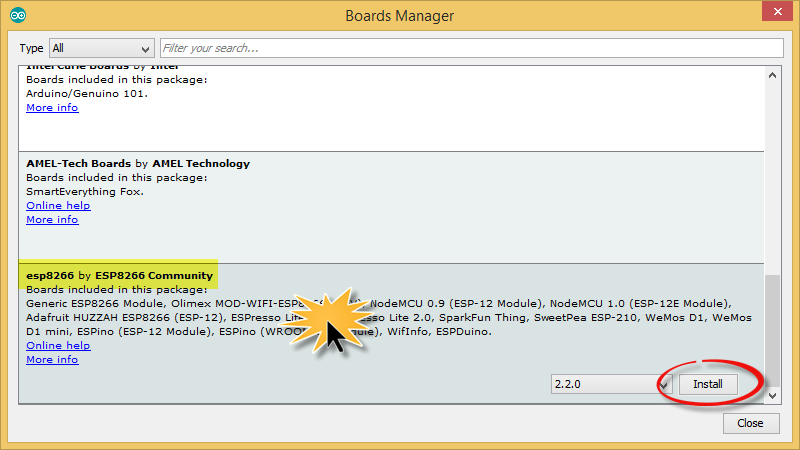Viewport: 800px width, 450px height.
Task: Open the 2.2.0 version dropdown
Action: (611, 384)
